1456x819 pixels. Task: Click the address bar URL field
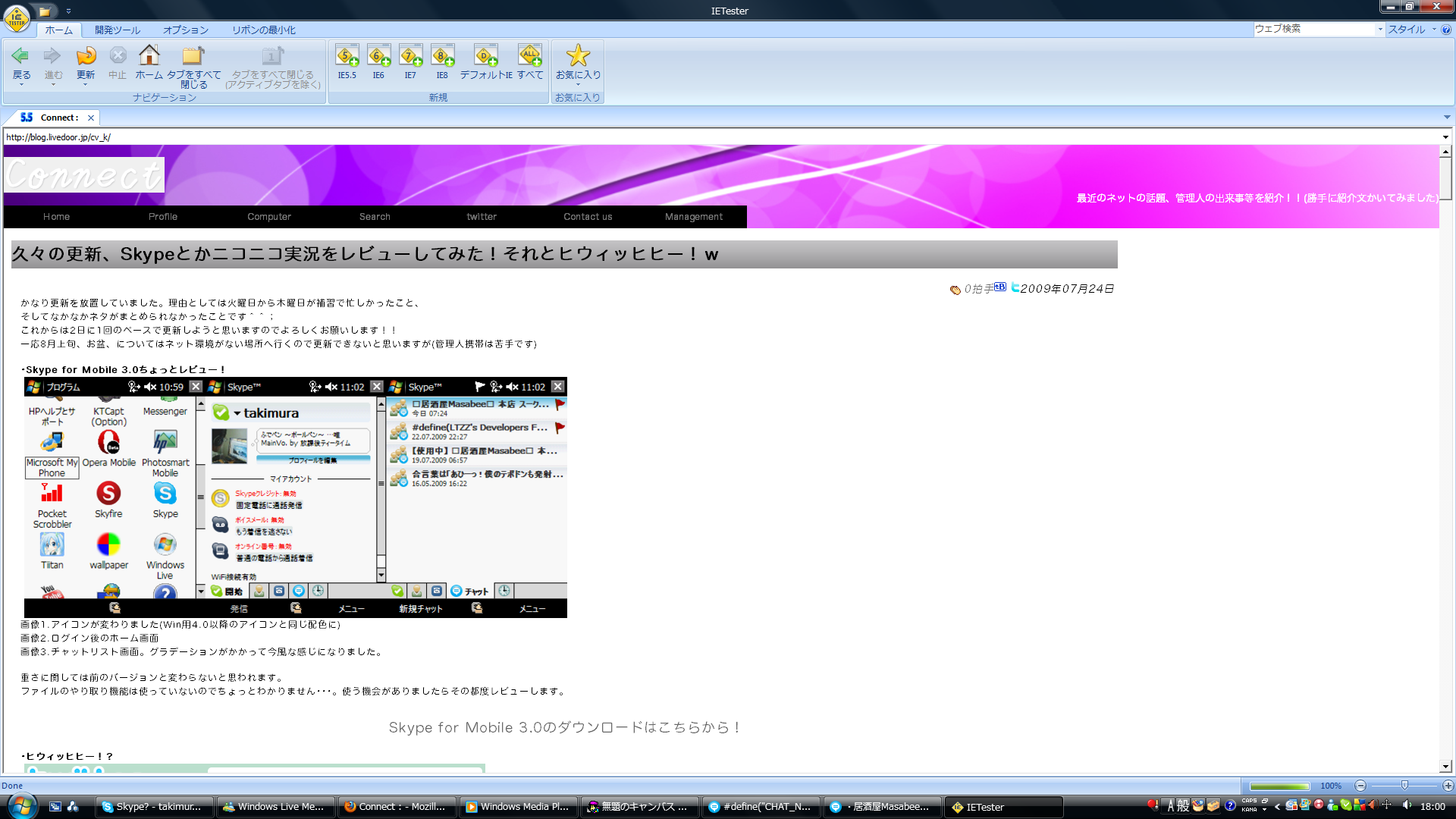click(x=722, y=137)
